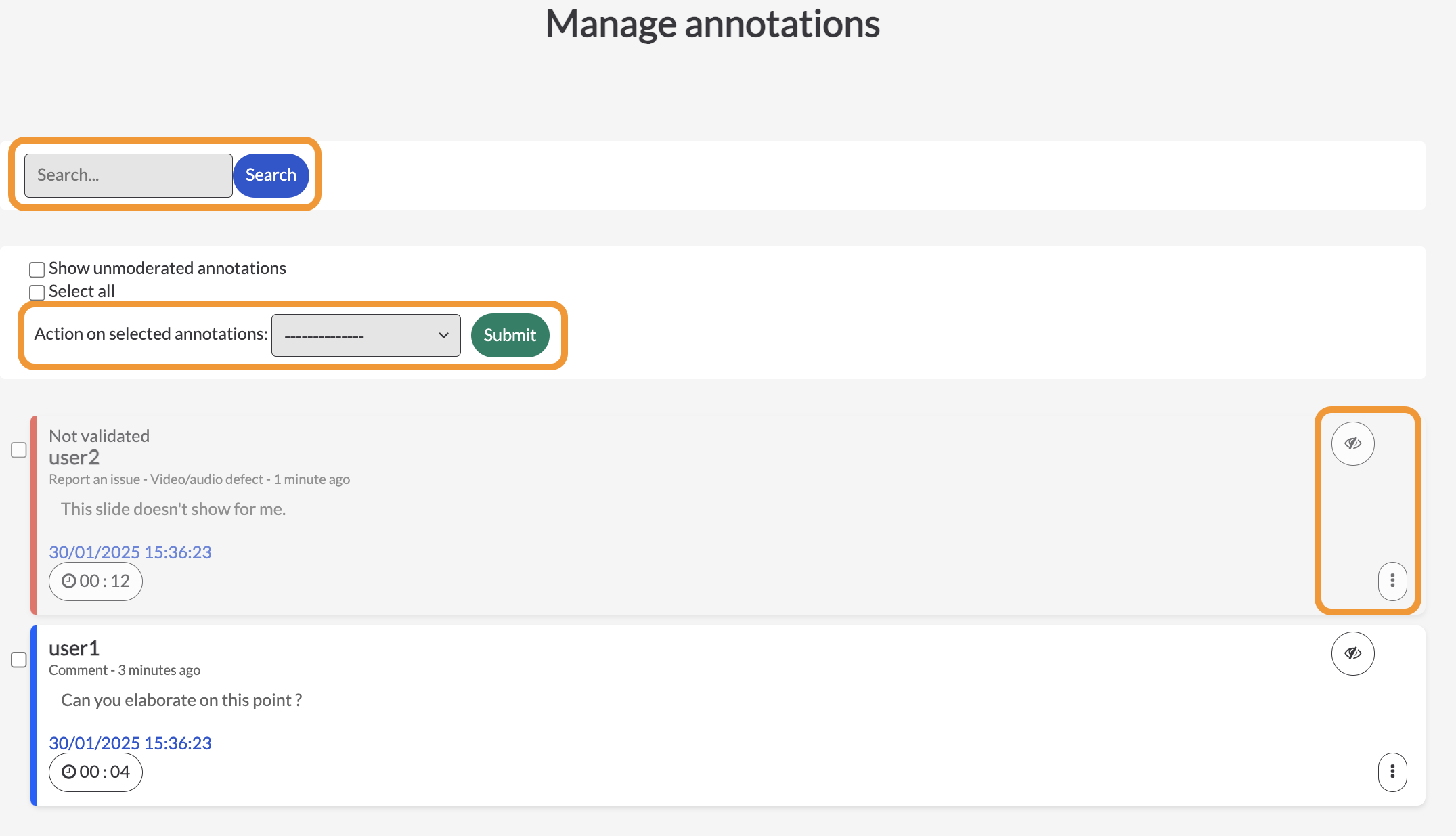Image resolution: width=1456 pixels, height=836 pixels.
Task: Jump to 00:12 timecode badge
Action: (x=95, y=581)
